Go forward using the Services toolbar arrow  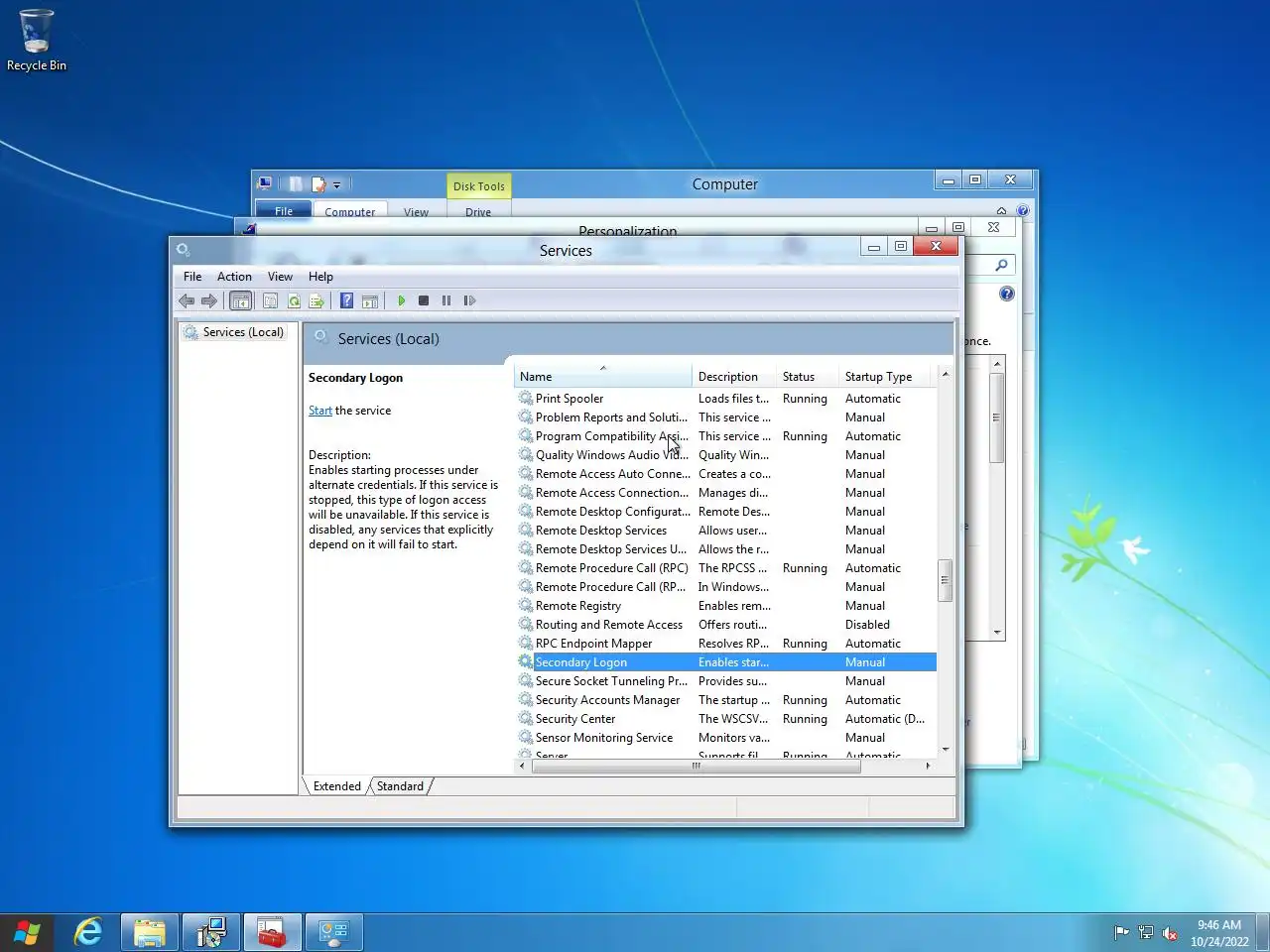pos(208,300)
